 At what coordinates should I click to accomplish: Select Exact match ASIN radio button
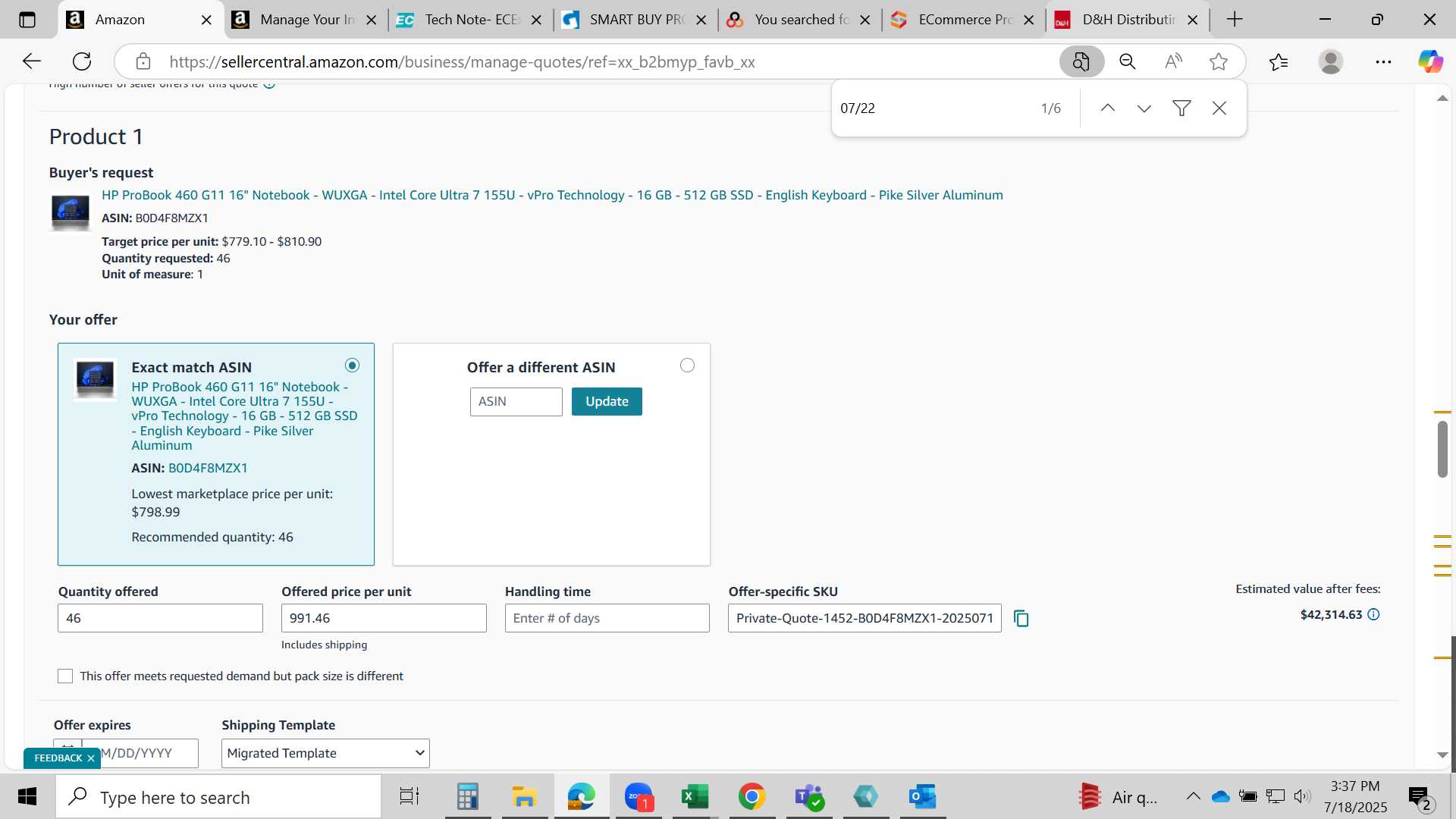pyautogui.click(x=352, y=366)
